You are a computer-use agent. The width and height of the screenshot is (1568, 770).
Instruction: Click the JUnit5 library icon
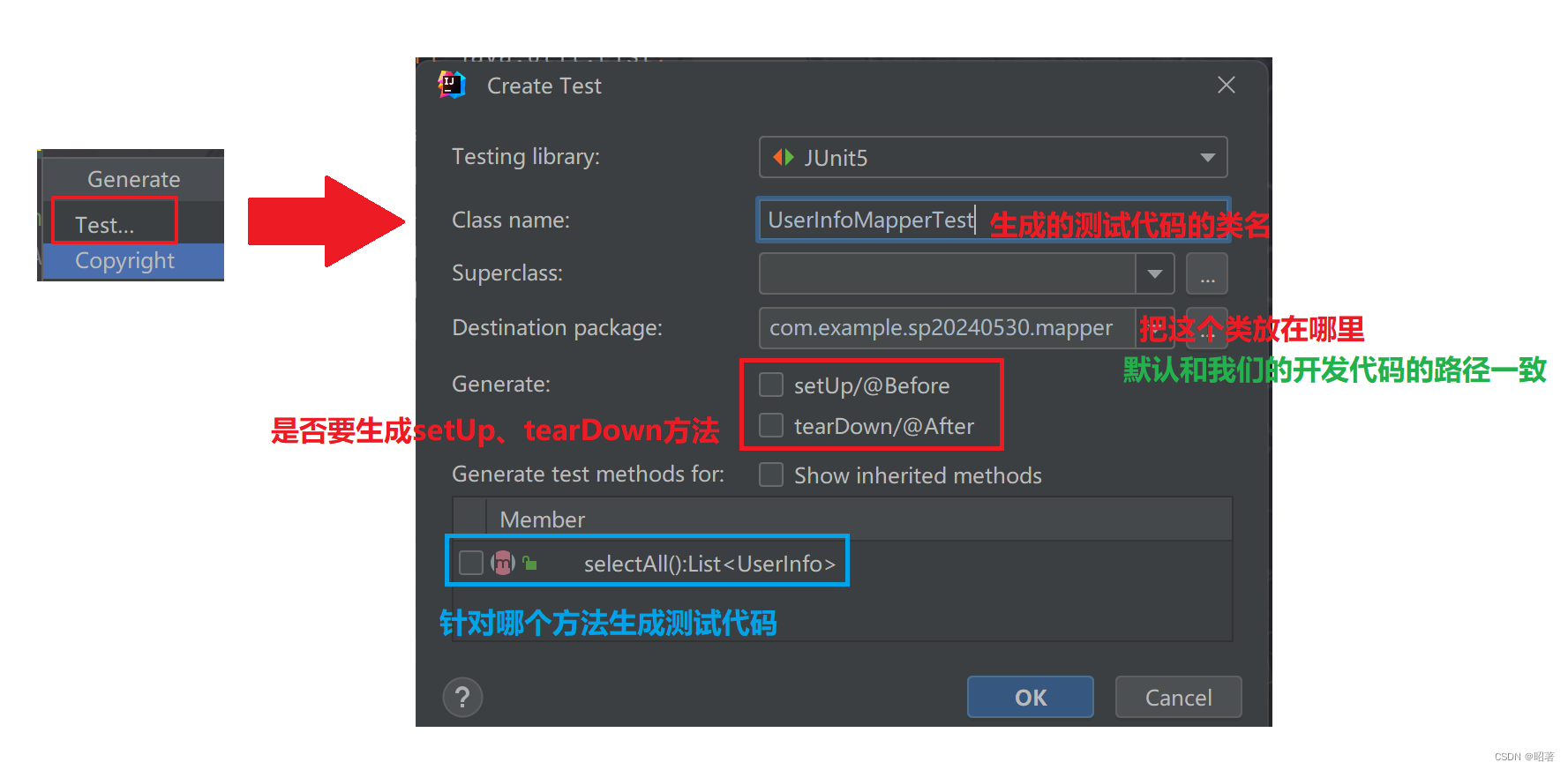coord(784,157)
